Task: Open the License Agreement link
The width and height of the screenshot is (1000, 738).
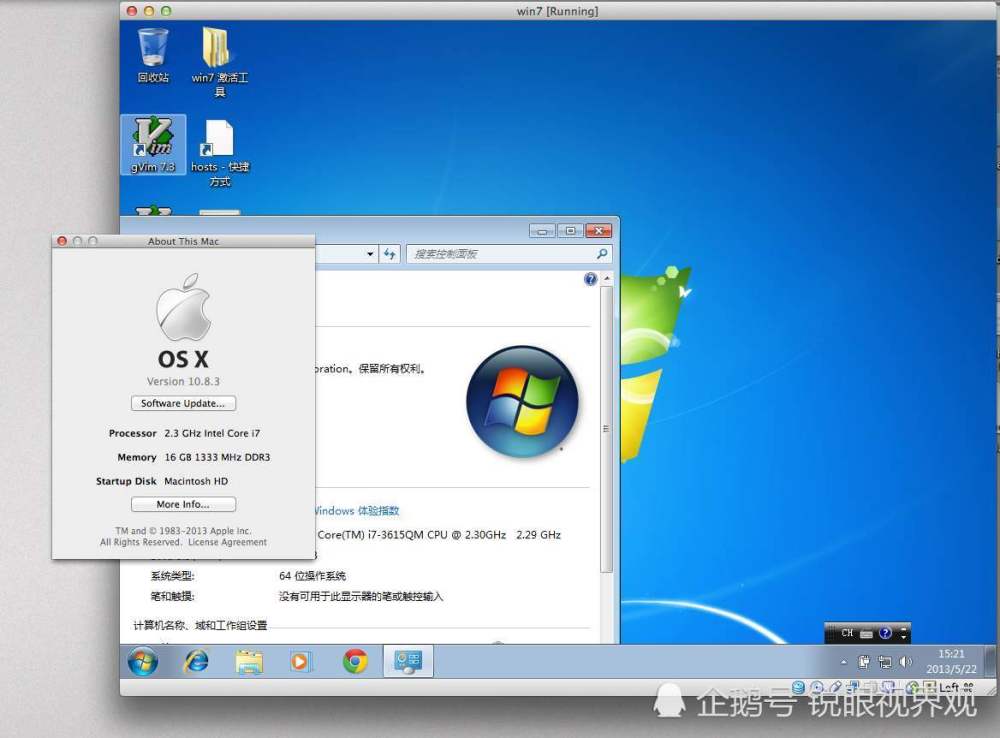Action: [x=227, y=542]
